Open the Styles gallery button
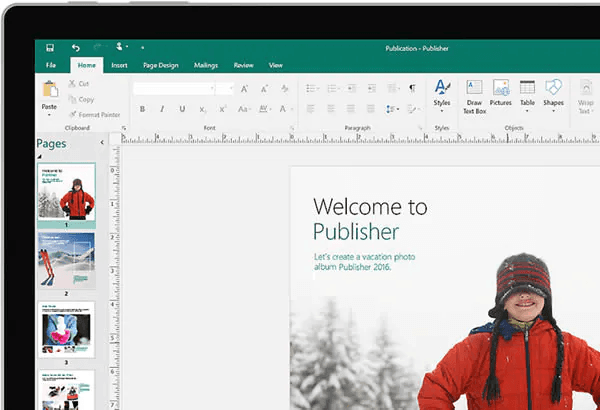The width and height of the screenshot is (600, 410). (442, 96)
